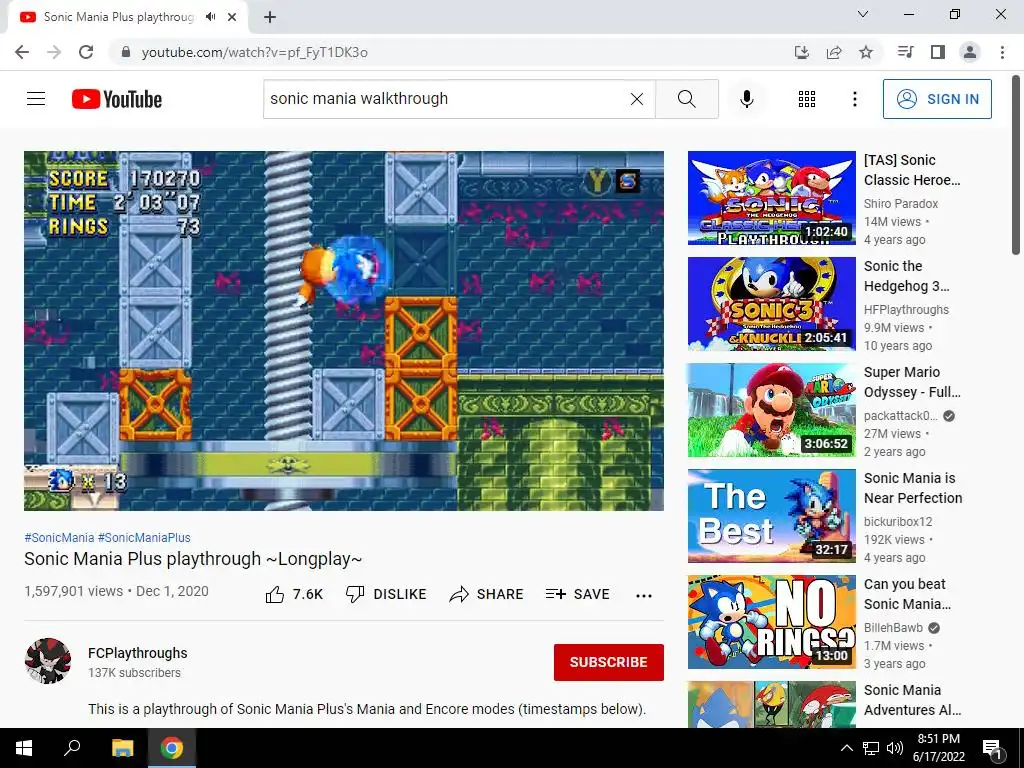Click the SIGN IN button
The height and width of the screenshot is (768, 1024).
[937, 99]
